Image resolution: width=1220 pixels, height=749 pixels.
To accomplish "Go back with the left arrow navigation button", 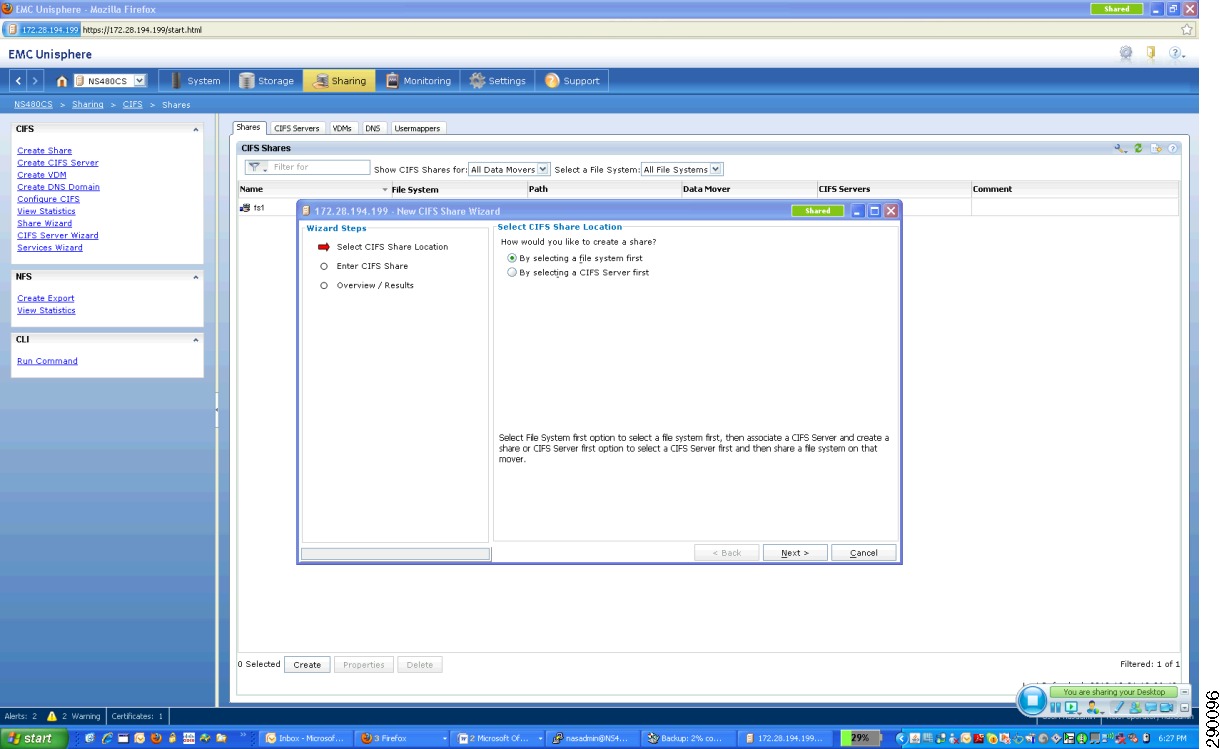I will pyautogui.click(x=19, y=81).
